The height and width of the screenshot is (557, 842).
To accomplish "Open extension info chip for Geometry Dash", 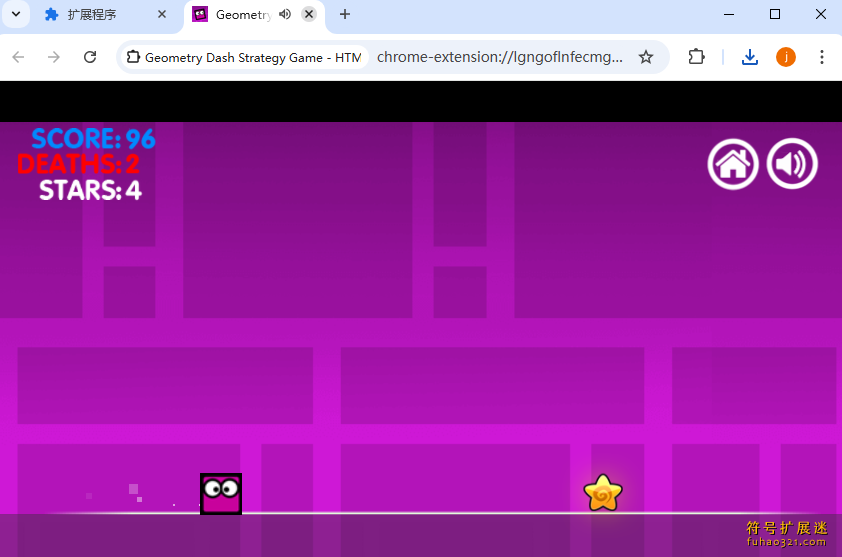I will tap(244, 57).
